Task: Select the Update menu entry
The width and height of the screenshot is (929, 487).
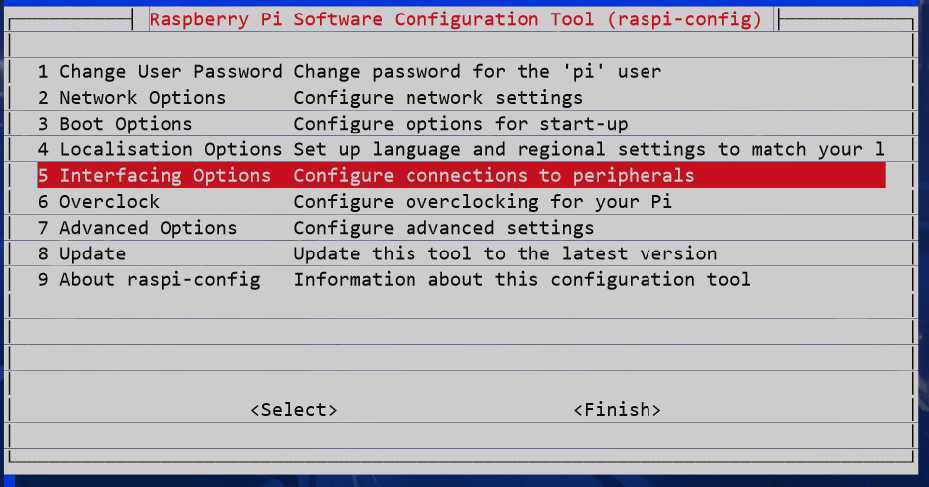Action: pos(82,254)
